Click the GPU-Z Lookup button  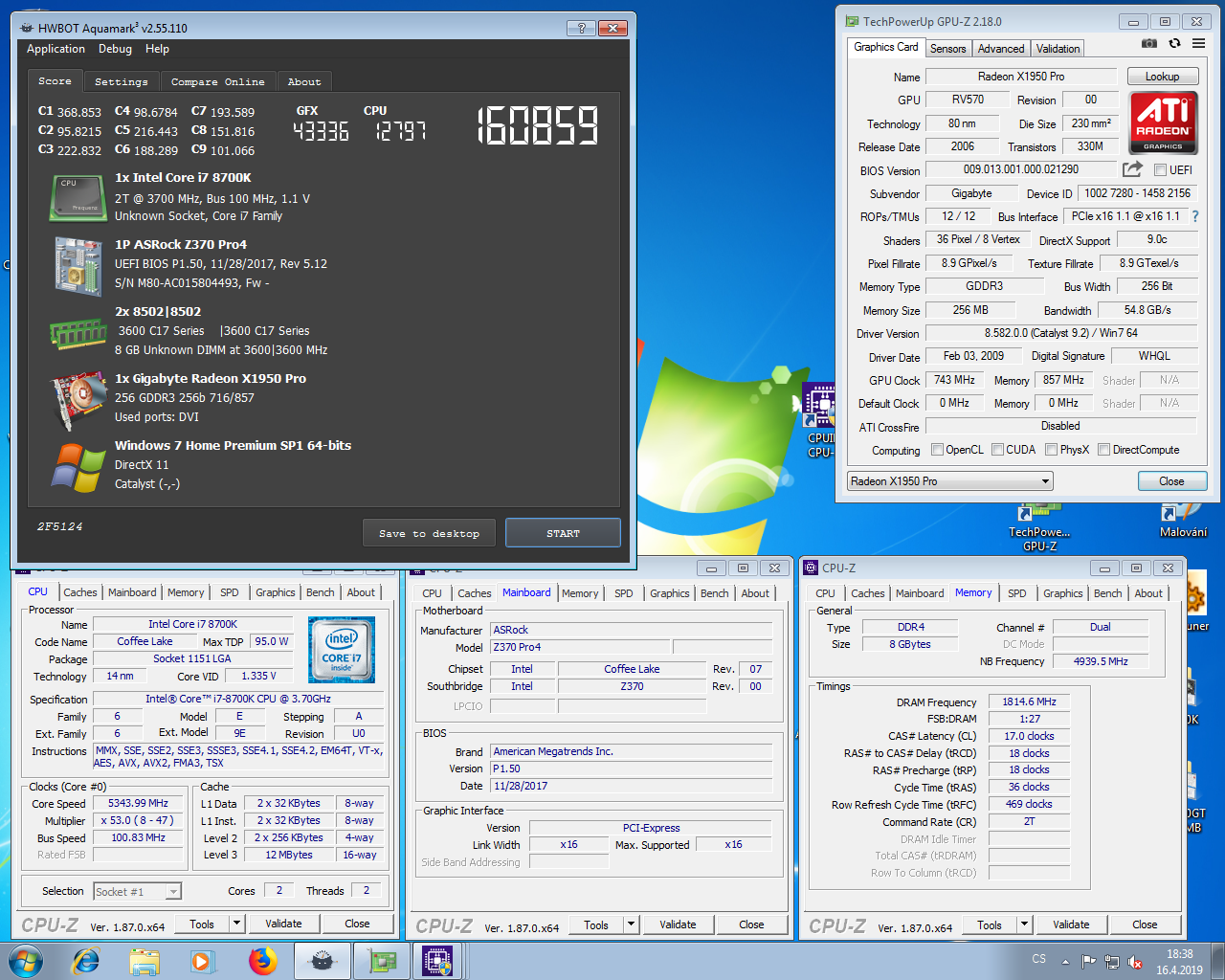point(1162,77)
